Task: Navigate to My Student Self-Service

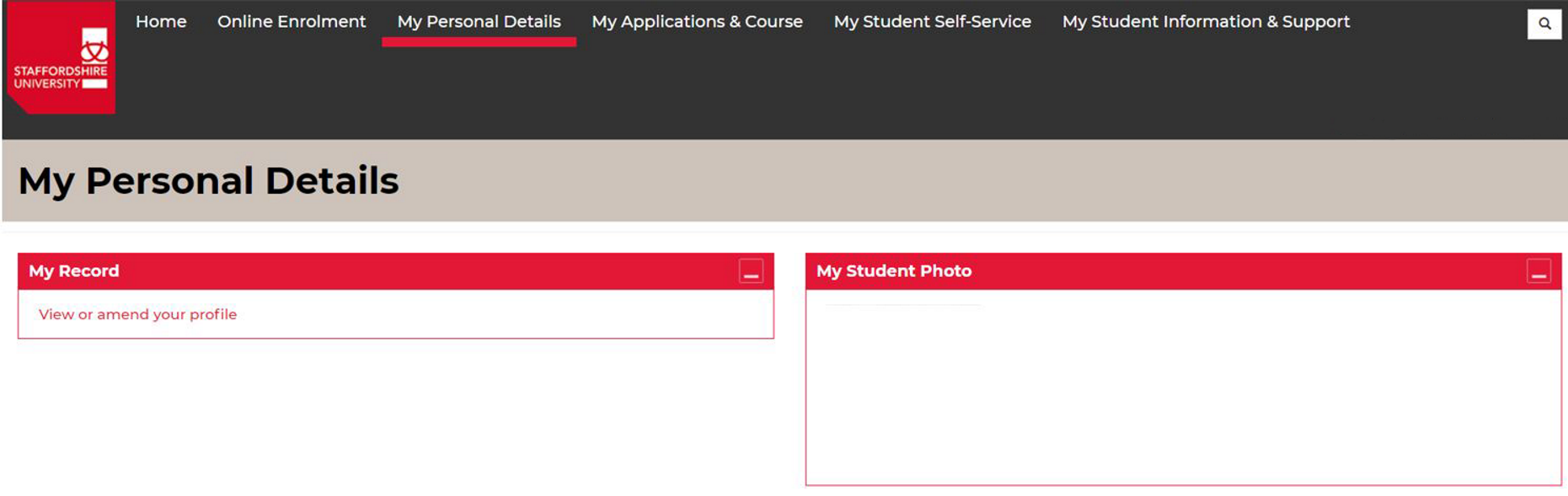Action: [x=932, y=22]
